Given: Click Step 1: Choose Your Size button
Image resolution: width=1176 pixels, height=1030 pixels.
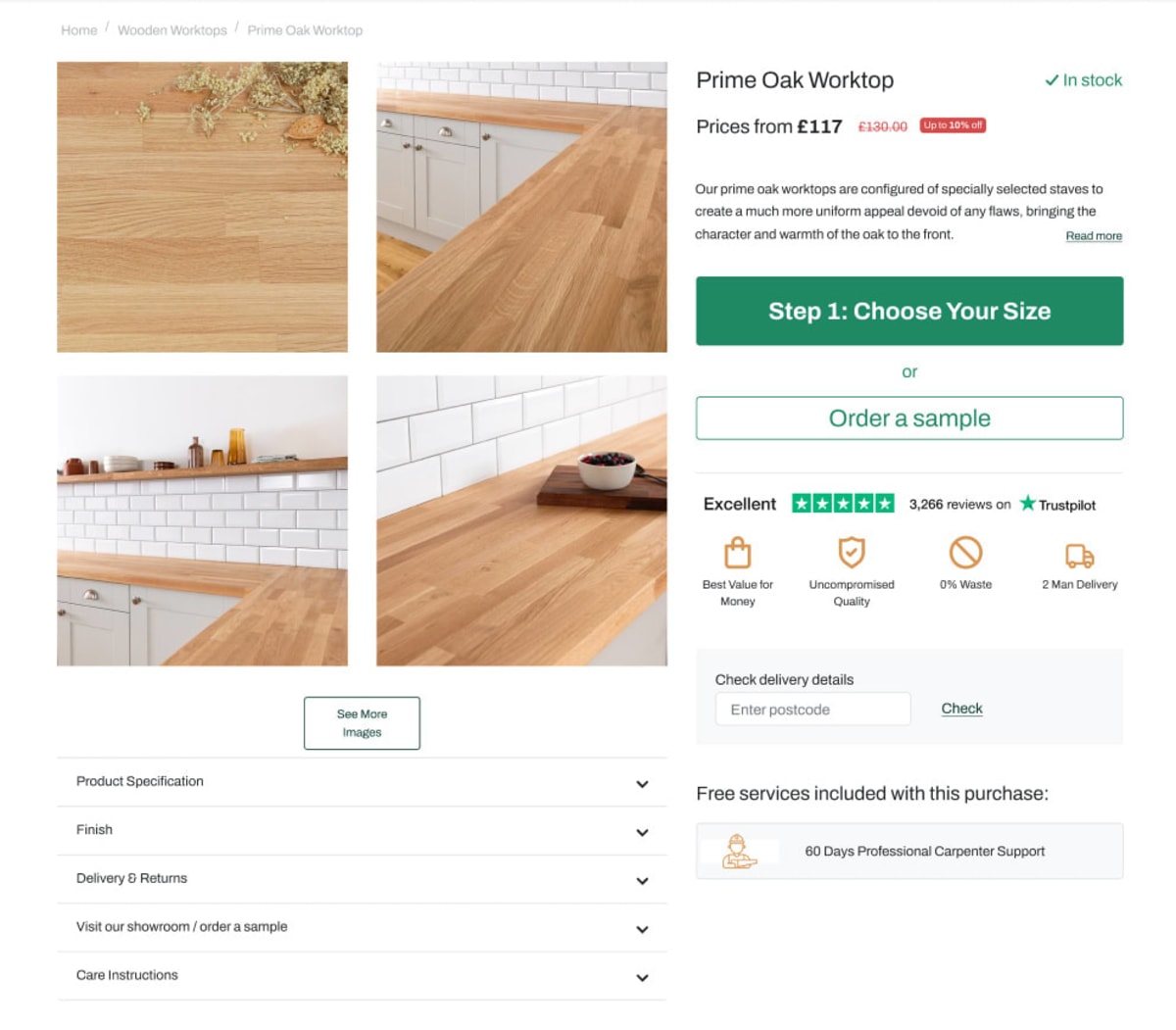Looking at the screenshot, I should pyautogui.click(x=909, y=311).
